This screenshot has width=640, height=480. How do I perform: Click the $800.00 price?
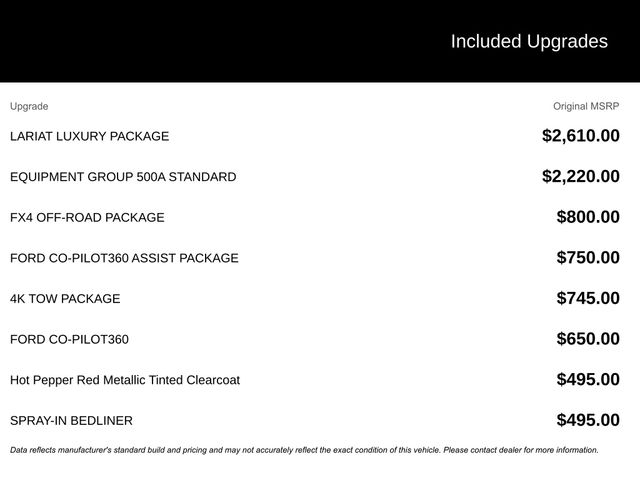588,217
